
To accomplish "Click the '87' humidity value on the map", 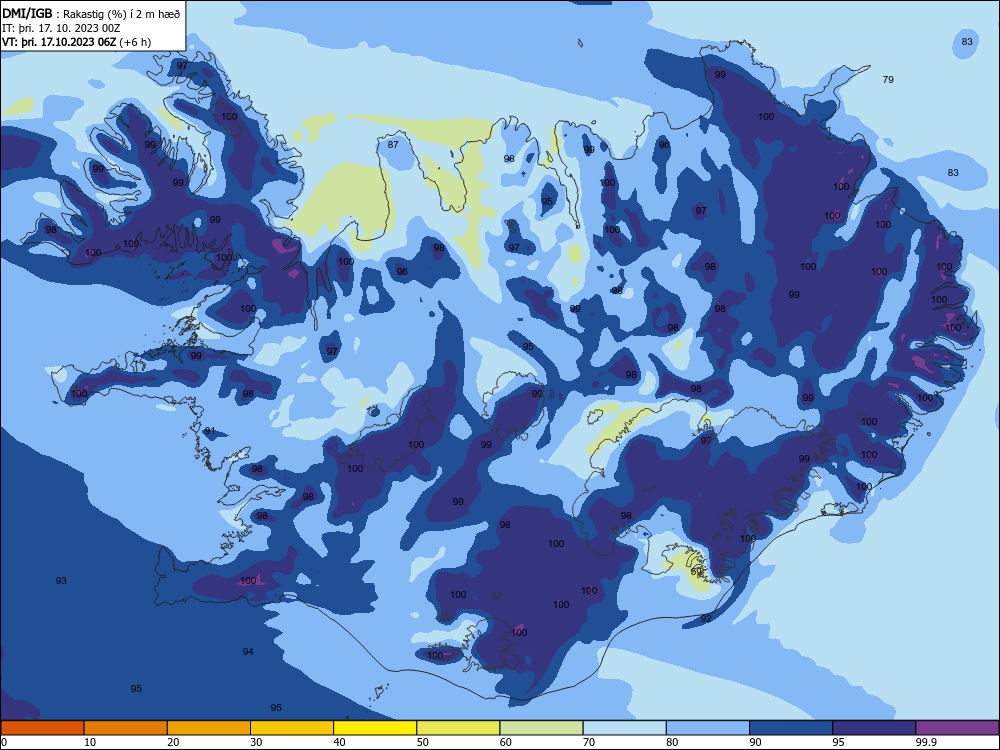I will (x=393, y=145).
